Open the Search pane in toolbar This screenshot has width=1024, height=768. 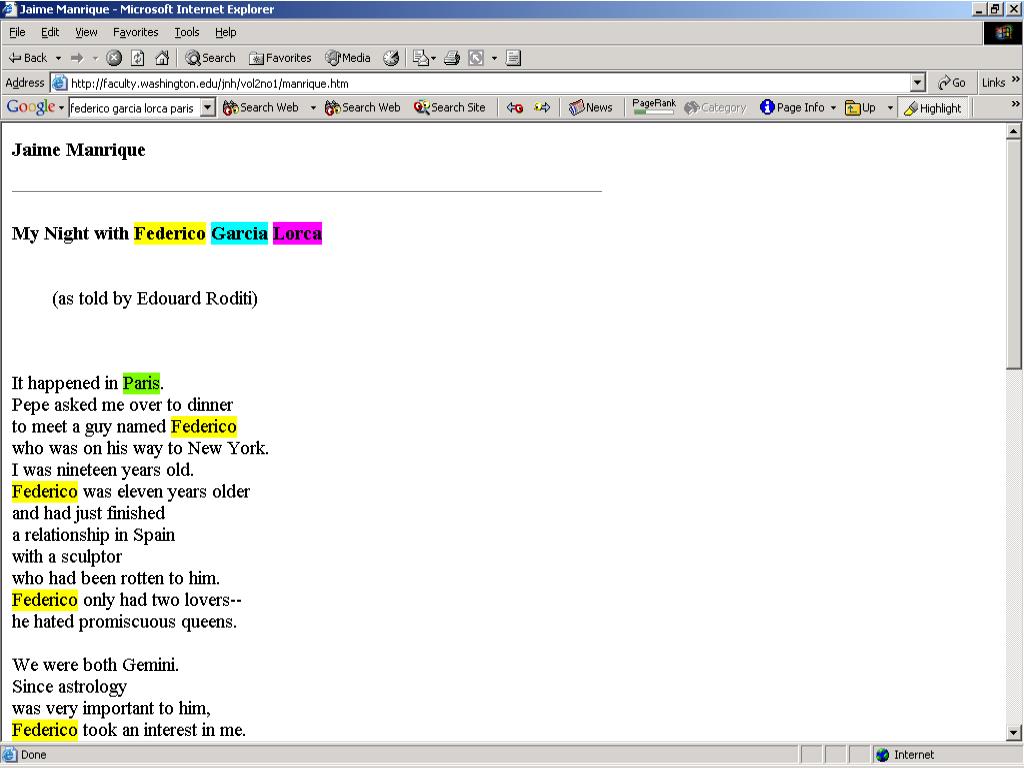[210, 58]
